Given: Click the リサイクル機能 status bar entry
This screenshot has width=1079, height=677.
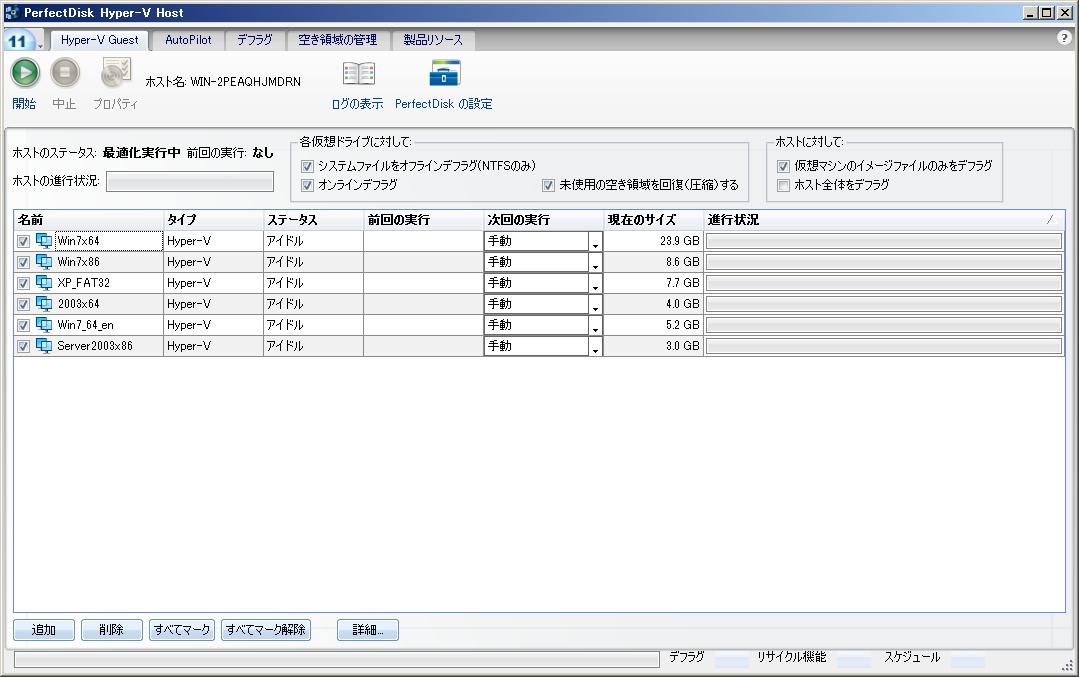Looking at the screenshot, I should point(791,657).
